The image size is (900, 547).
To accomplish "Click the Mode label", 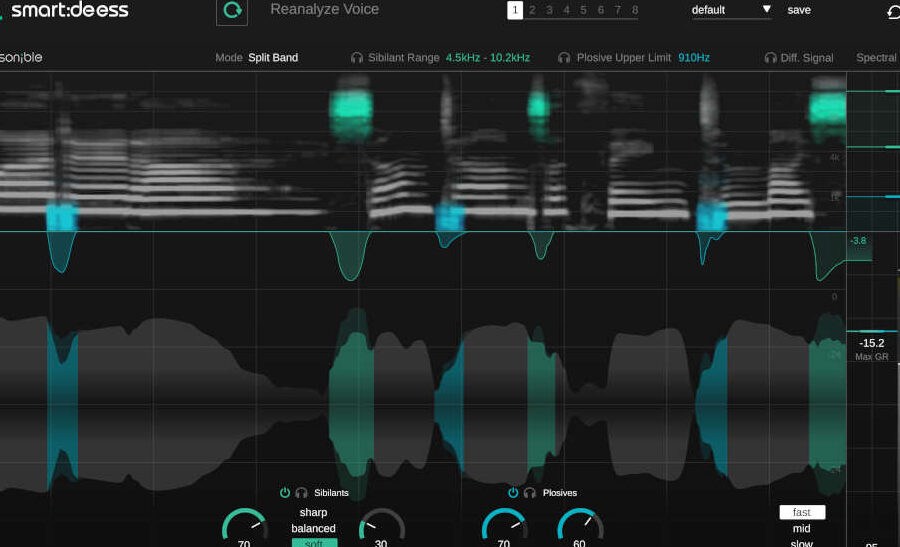I will [x=228, y=57].
